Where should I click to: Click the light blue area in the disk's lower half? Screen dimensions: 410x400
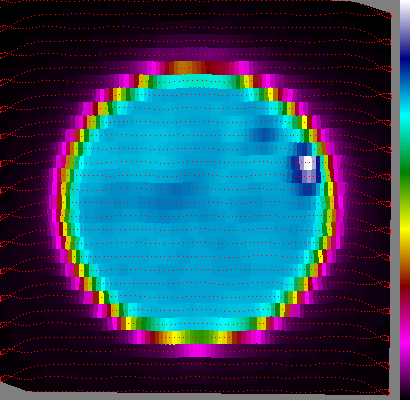coord(193,260)
